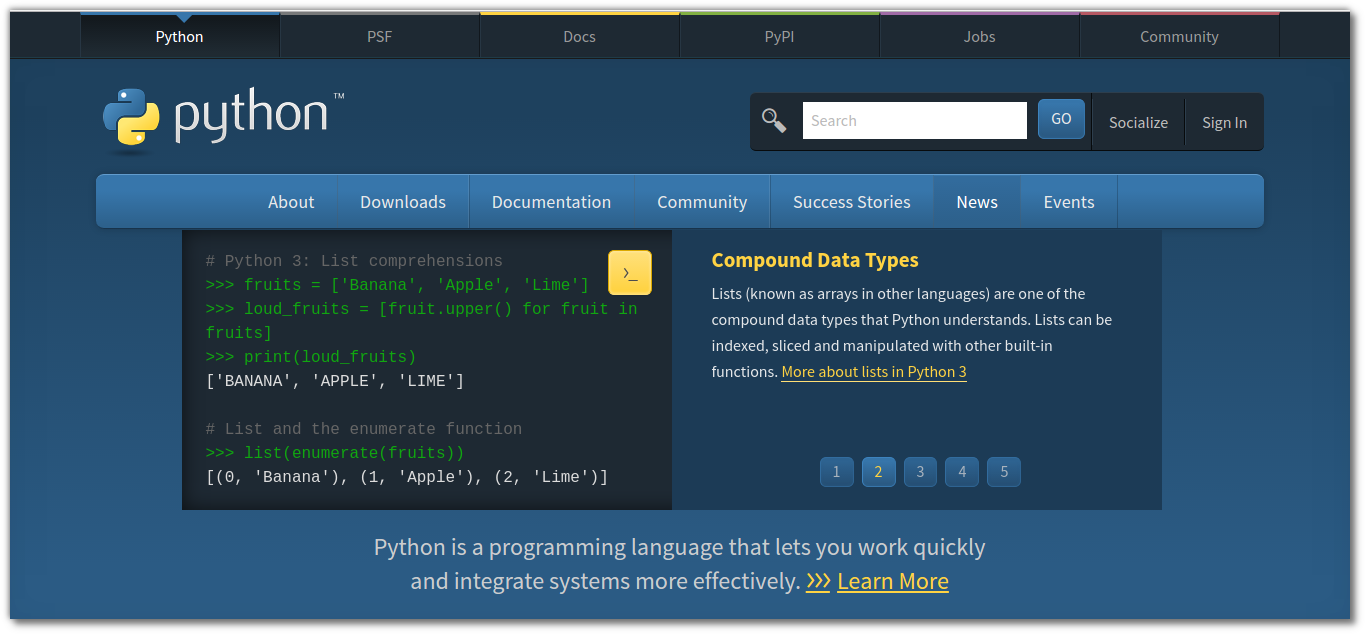Open the Documentation navigation menu

pyautogui.click(x=551, y=202)
